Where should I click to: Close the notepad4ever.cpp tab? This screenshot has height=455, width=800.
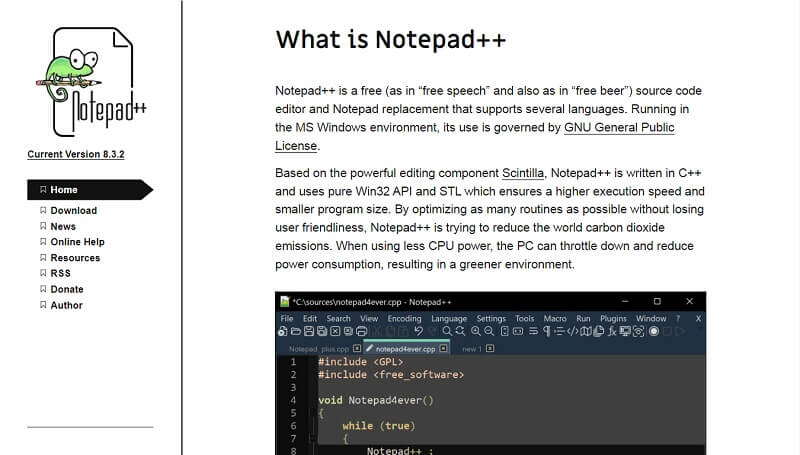point(443,348)
